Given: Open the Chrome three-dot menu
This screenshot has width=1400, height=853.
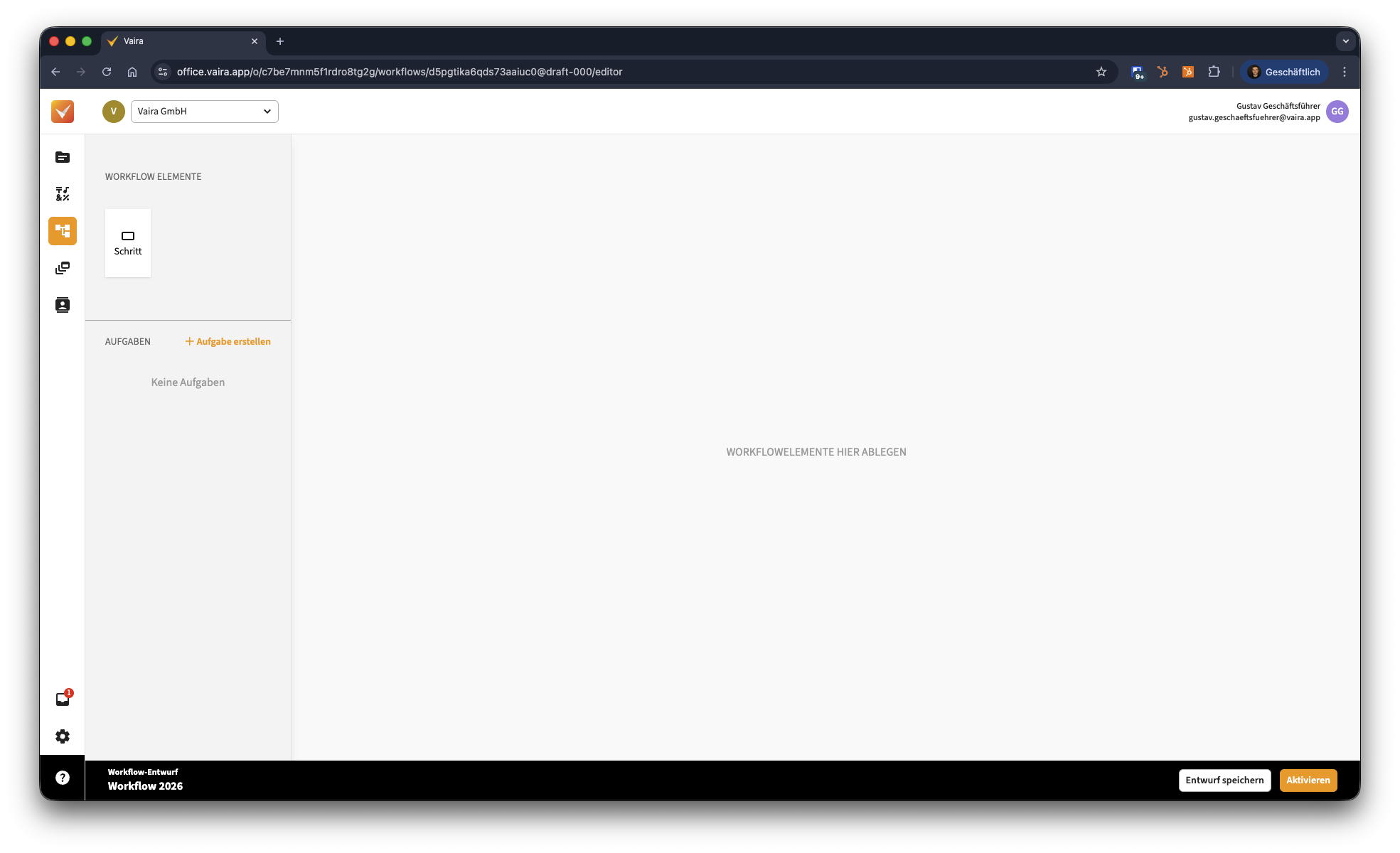Looking at the screenshot, I should point(1344,72).
